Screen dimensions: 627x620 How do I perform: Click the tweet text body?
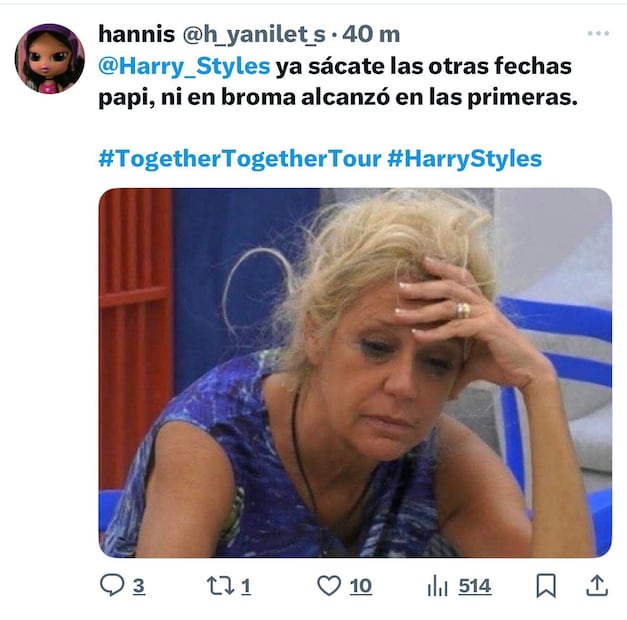coord(338,82)
